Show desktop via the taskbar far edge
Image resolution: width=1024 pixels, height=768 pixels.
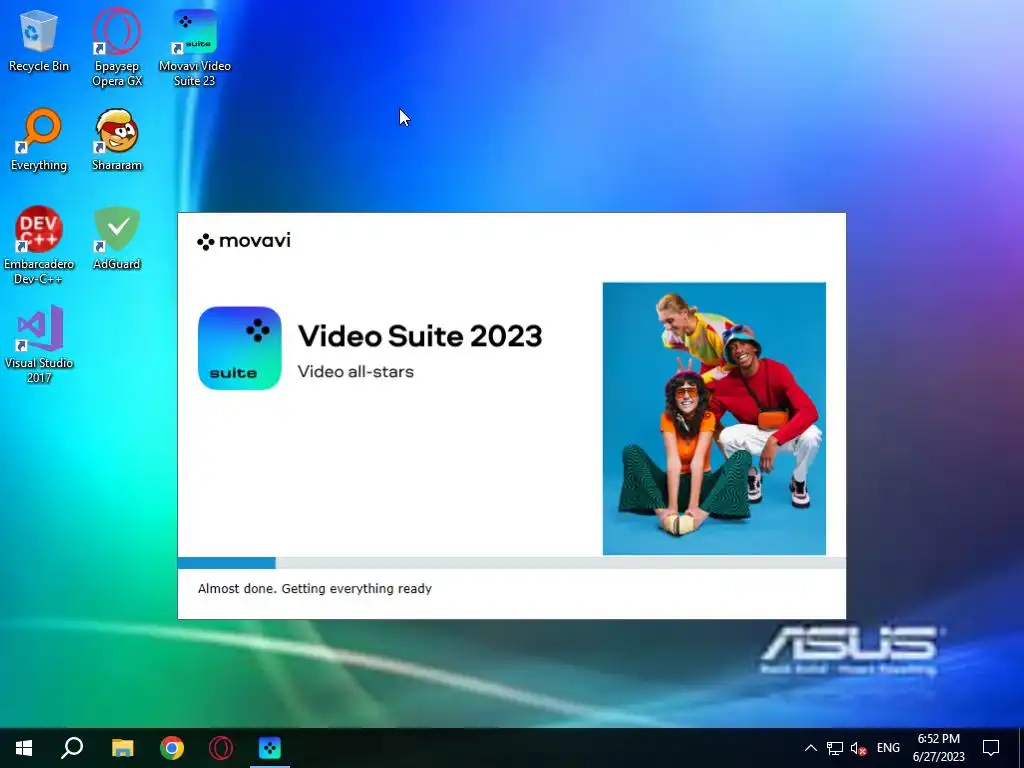click(1021, 748)
